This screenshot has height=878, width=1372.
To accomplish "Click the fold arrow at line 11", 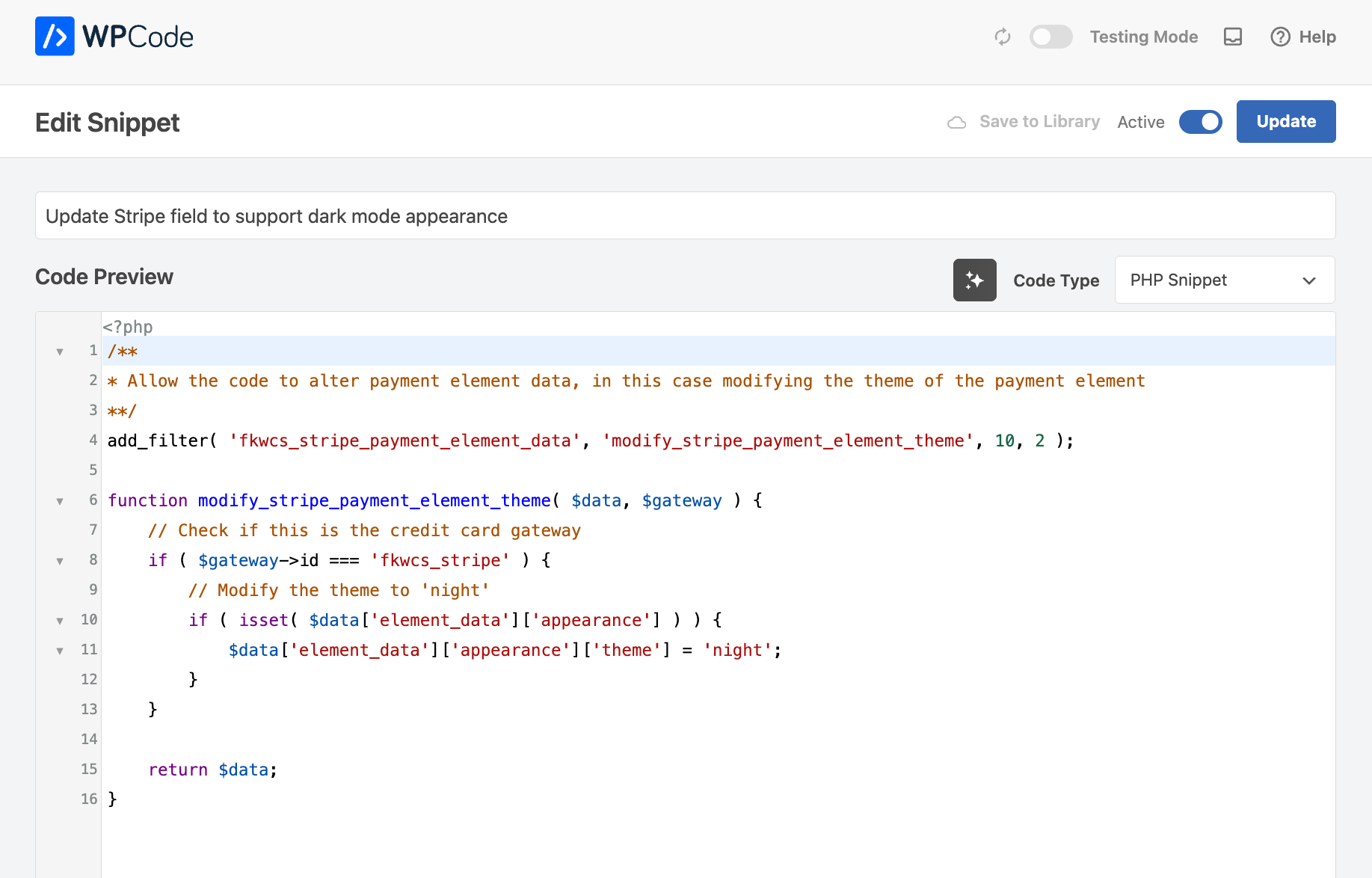I will coord(60,651).
